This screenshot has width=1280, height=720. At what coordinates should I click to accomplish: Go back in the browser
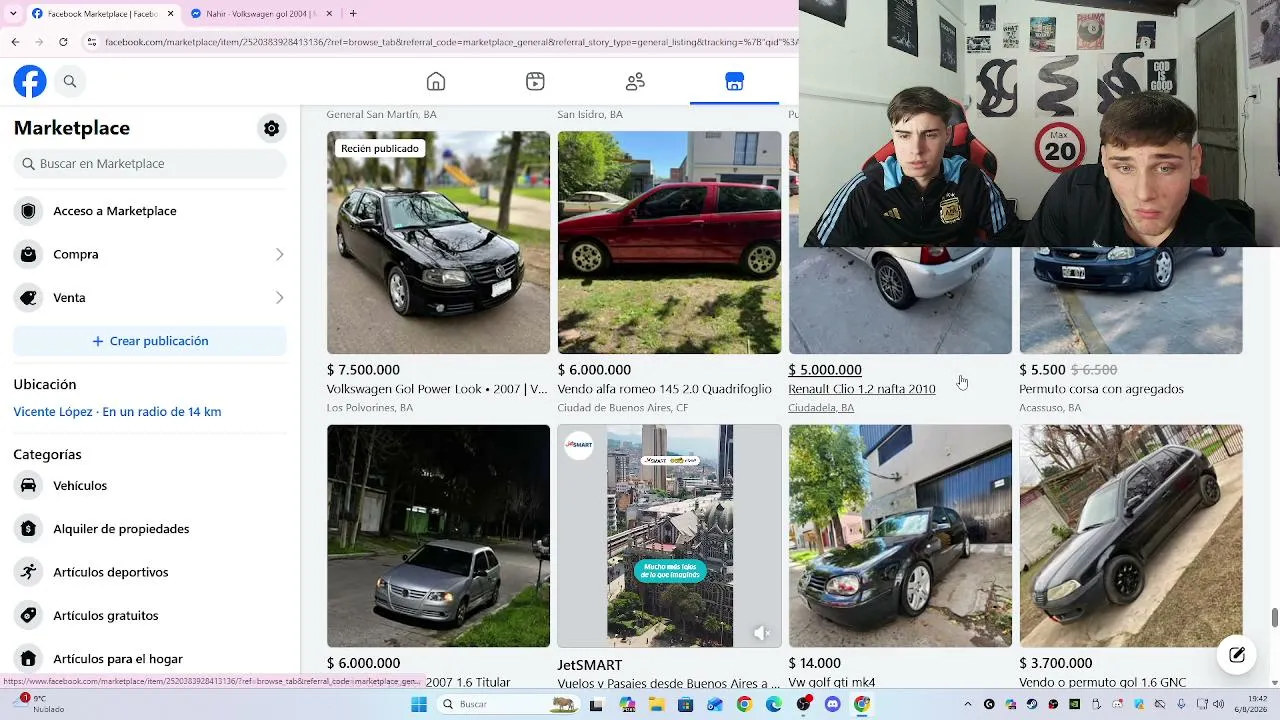pos(15,42)
